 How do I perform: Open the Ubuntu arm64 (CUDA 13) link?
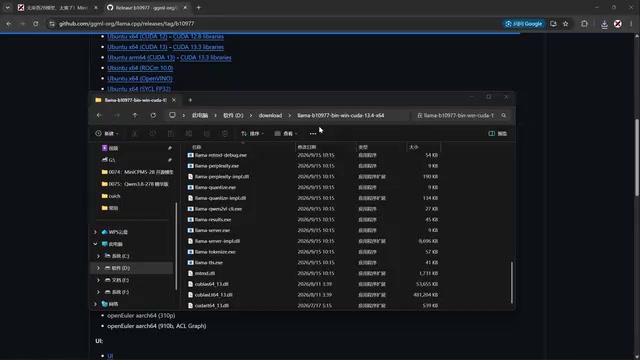[141, 58]
